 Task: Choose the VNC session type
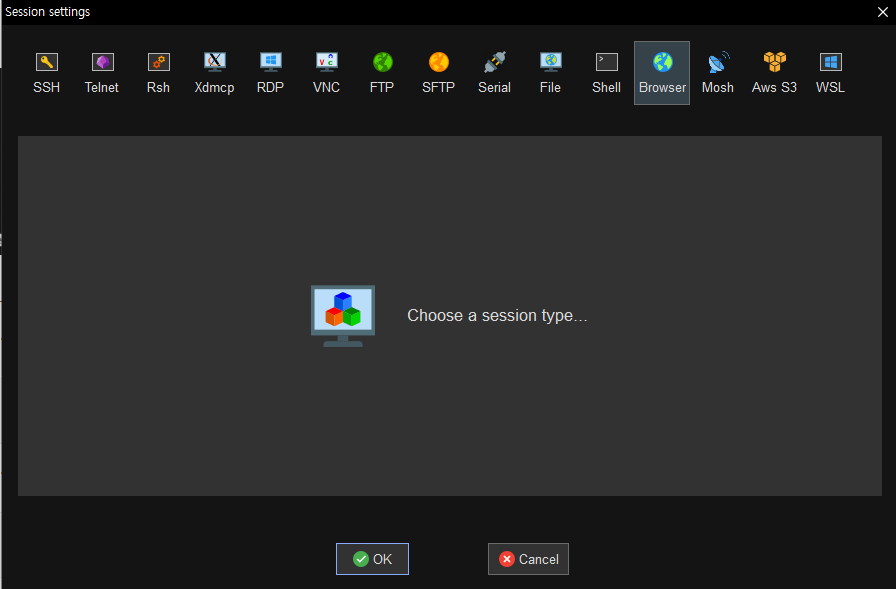326,73
